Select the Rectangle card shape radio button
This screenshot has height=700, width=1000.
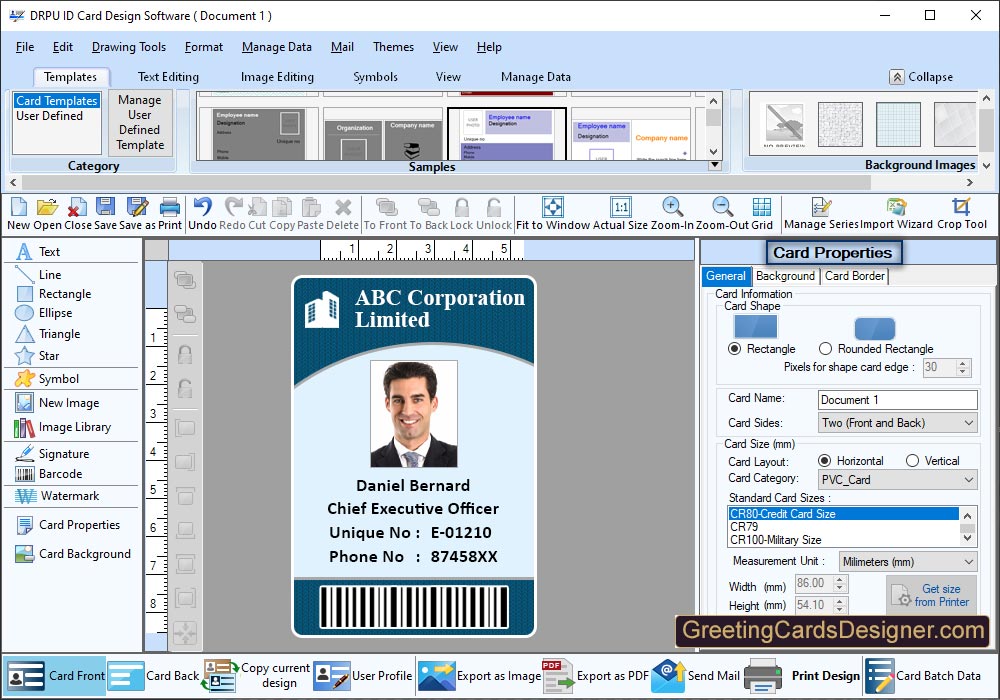click(x=735, y=349)
